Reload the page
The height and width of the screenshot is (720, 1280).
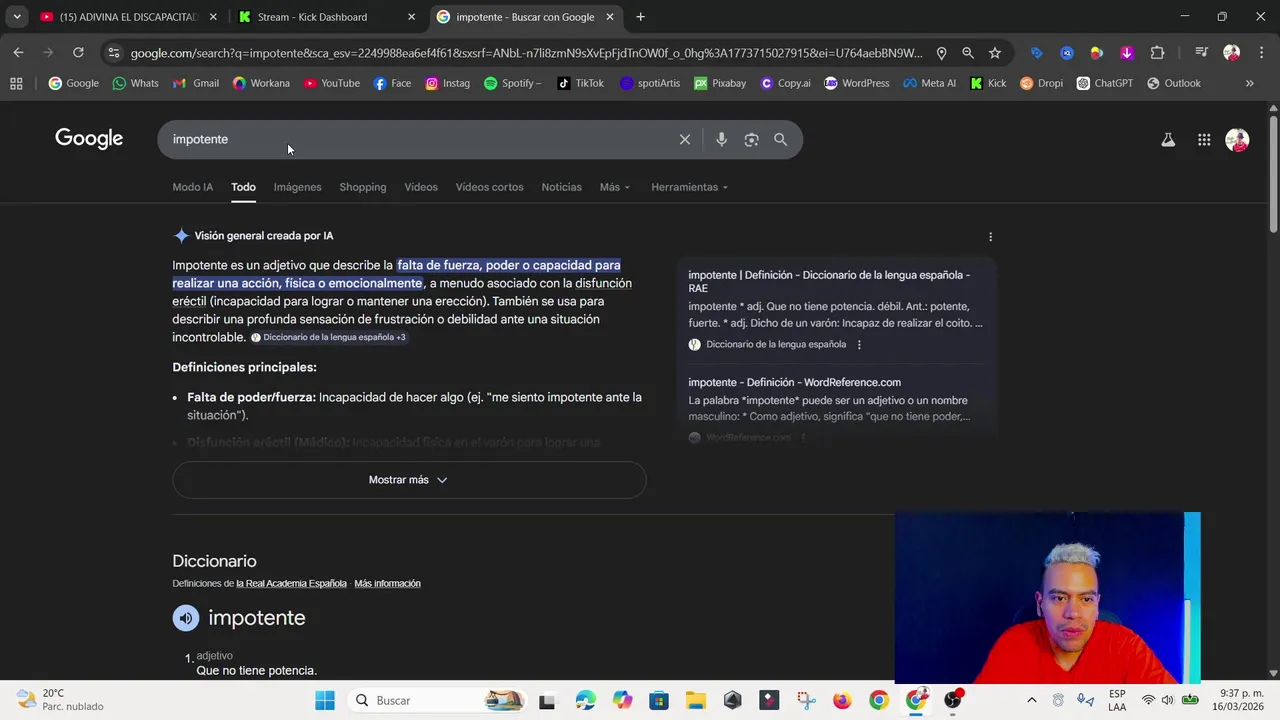[x=78, y=53]
